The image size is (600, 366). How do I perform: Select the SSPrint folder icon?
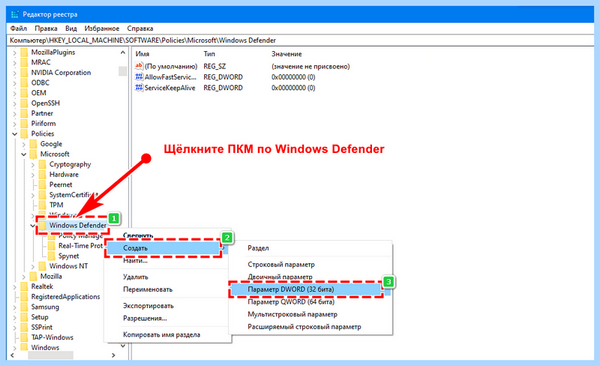tap(24, 327)
